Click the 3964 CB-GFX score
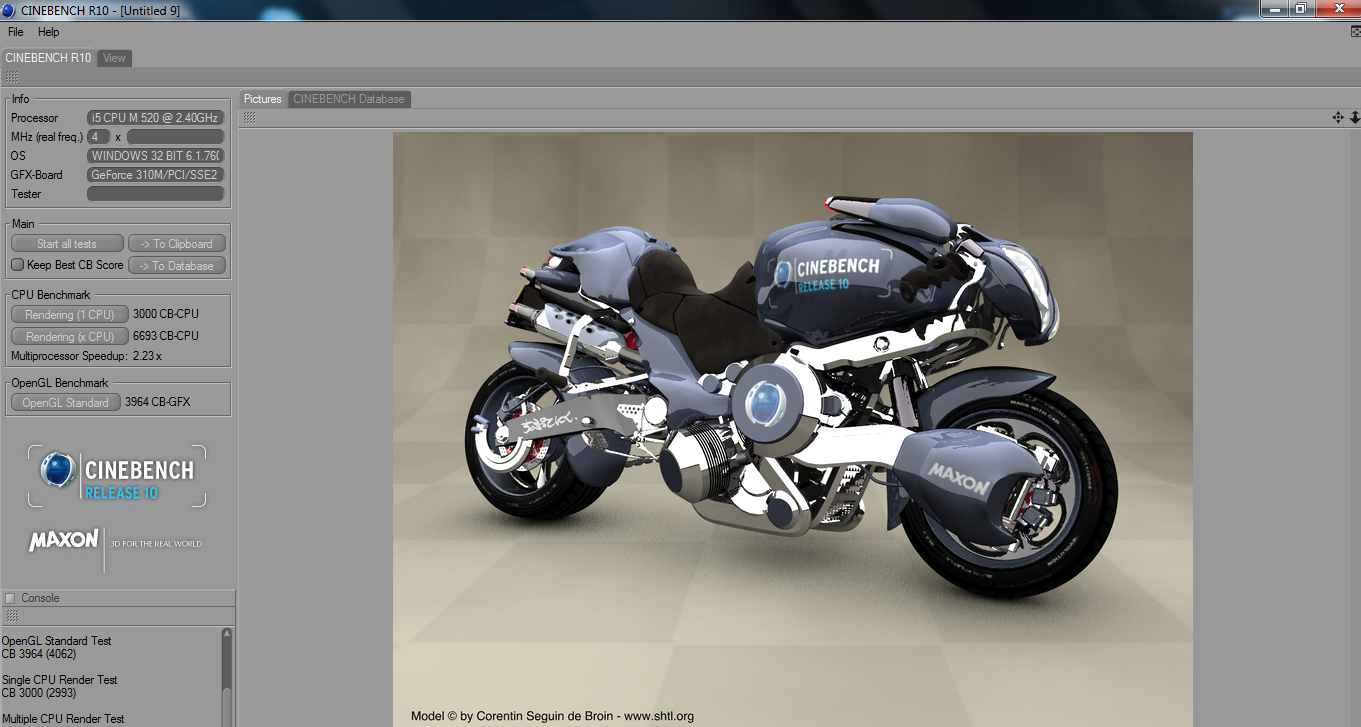1361x727 pixels. pyautogui.click(x=158, y=402)
